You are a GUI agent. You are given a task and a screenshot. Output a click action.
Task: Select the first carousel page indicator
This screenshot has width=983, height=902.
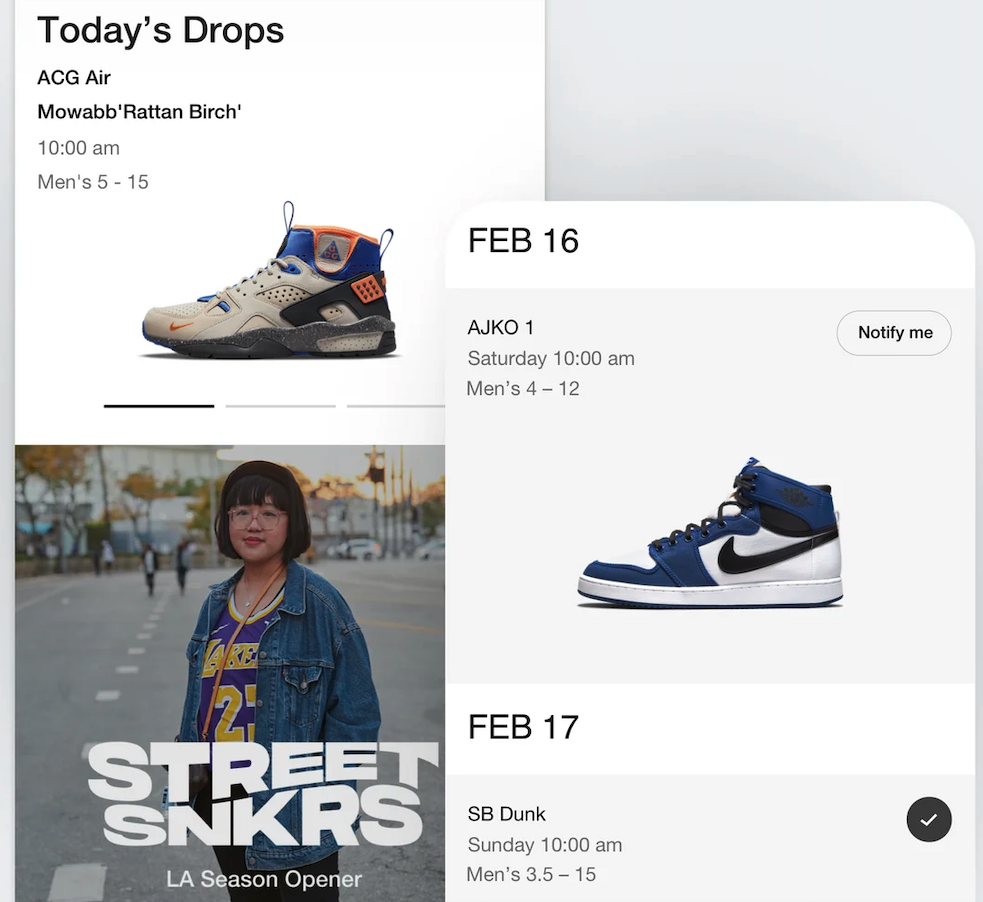pyautogui.click(x=159, y=406)
